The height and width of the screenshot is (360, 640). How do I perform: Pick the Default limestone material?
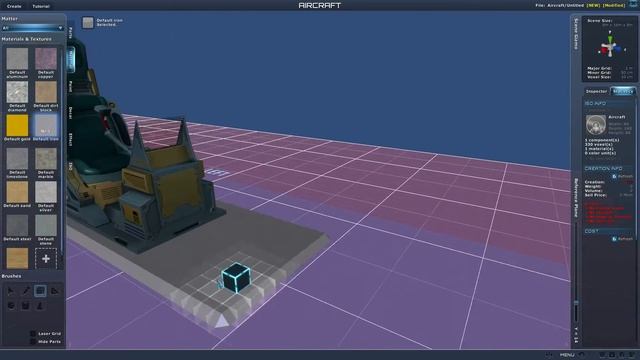[x=17, y=158]
